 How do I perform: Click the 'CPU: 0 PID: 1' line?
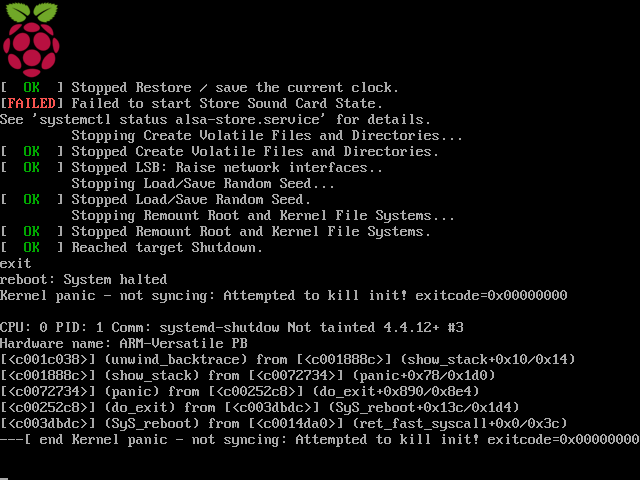click(232, 327)
